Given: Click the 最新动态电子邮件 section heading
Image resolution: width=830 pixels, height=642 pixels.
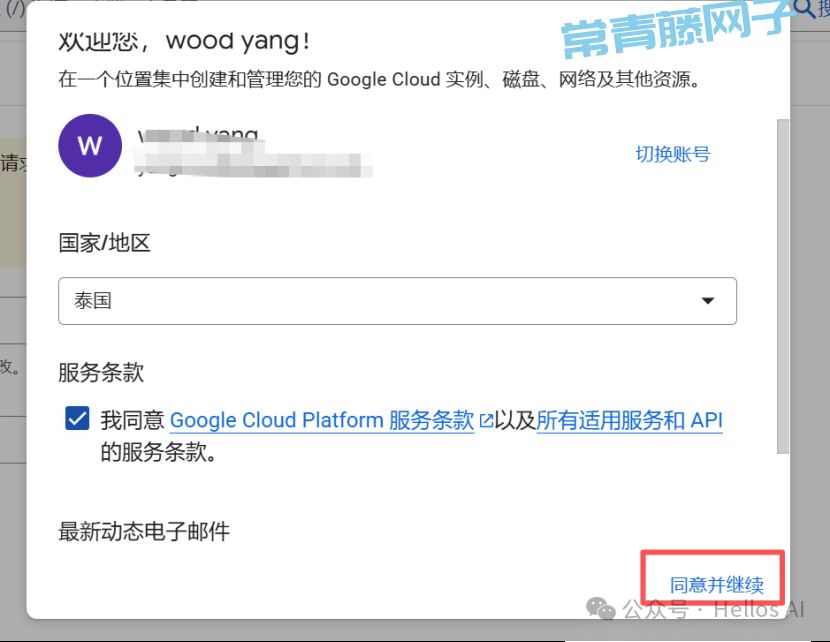Looking at the screenshot, I should pyautogui.click(x=144, y=531).
